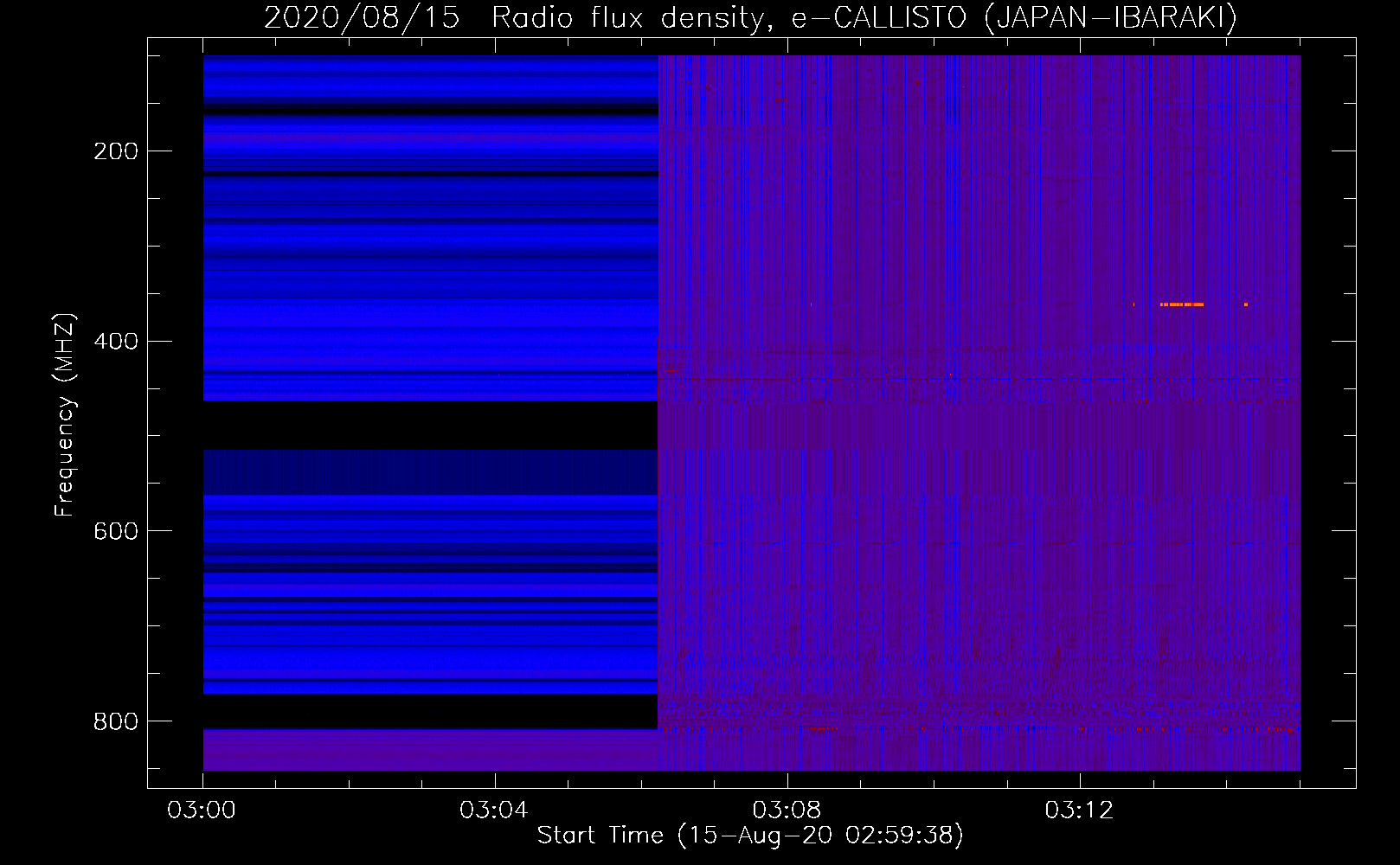
Task: Click the 03:00 time axis label
Action: 202,811
